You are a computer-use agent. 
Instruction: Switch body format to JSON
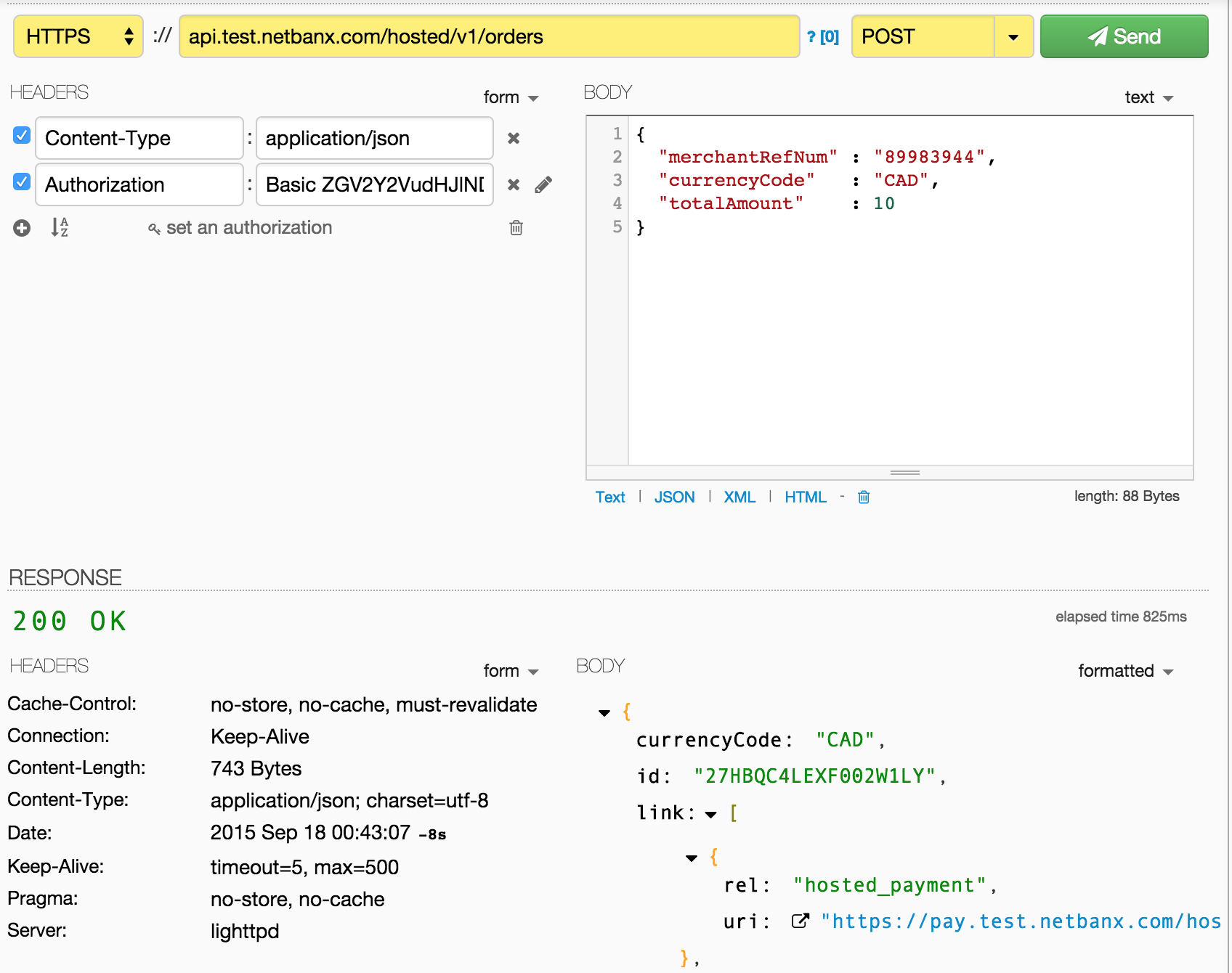[674, 497]
